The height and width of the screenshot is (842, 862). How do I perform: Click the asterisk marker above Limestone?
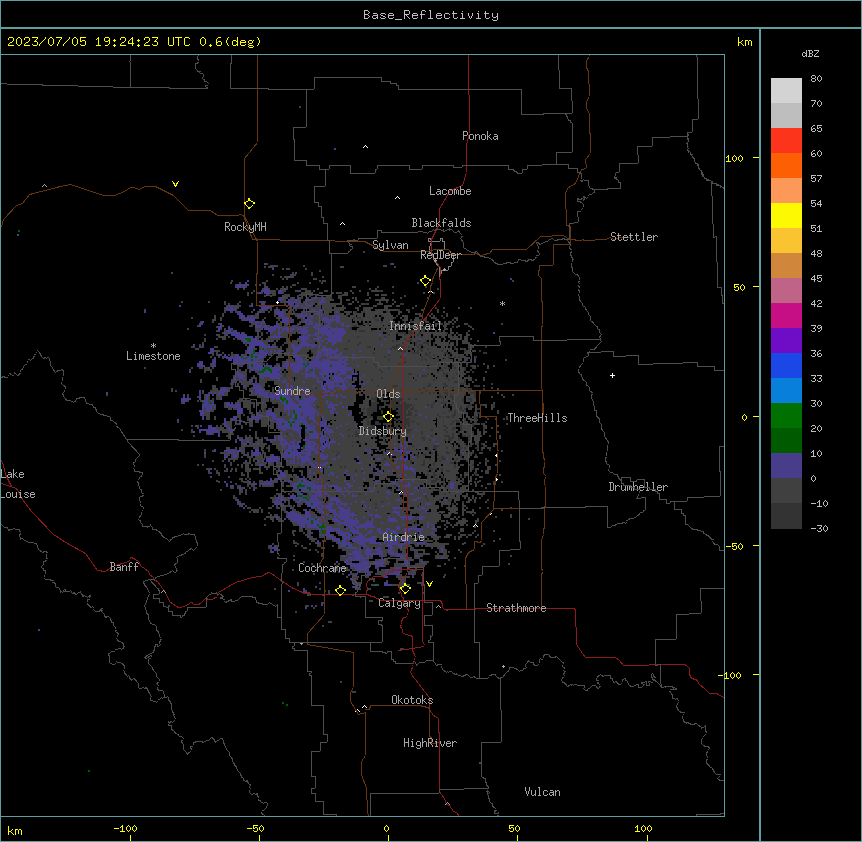pos(153,346)
